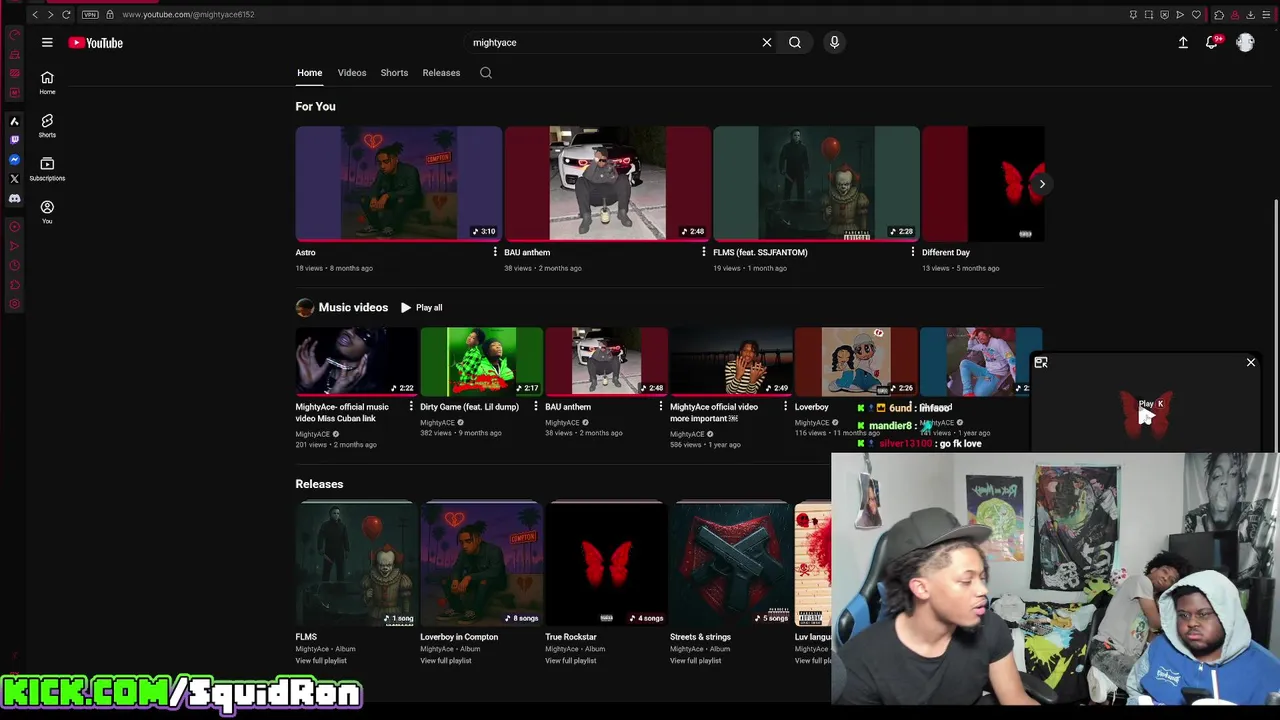Open the You section in the sidebar
Viewport: 1280px width, 720px height.
[47, 211]
